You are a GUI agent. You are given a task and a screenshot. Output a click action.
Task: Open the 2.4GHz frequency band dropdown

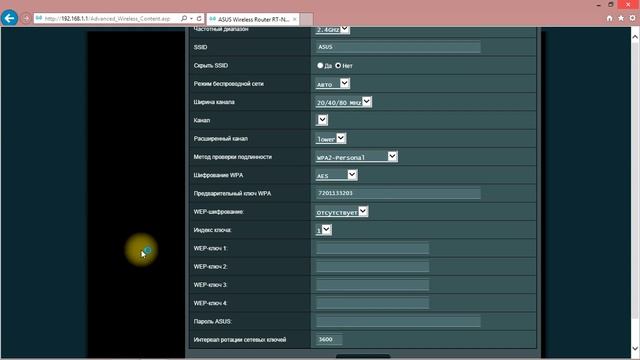pos(333,30)
